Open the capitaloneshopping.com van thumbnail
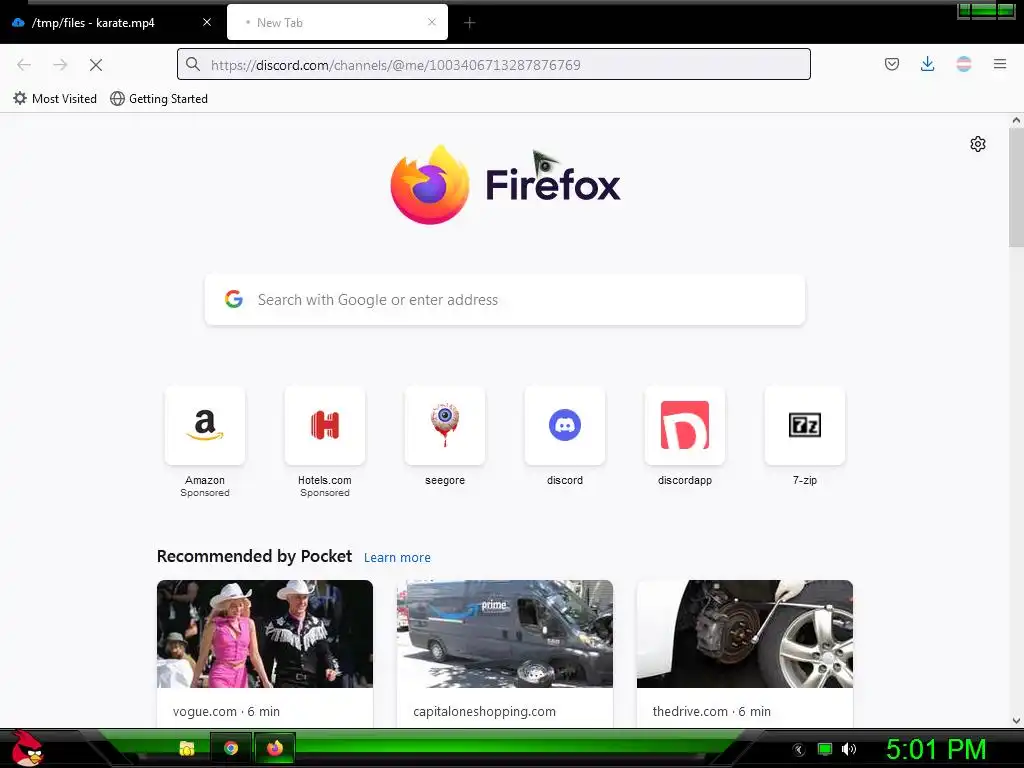The height and width of the screenshot is (768, 1024). pyautogui.click(x=505, y=633)
